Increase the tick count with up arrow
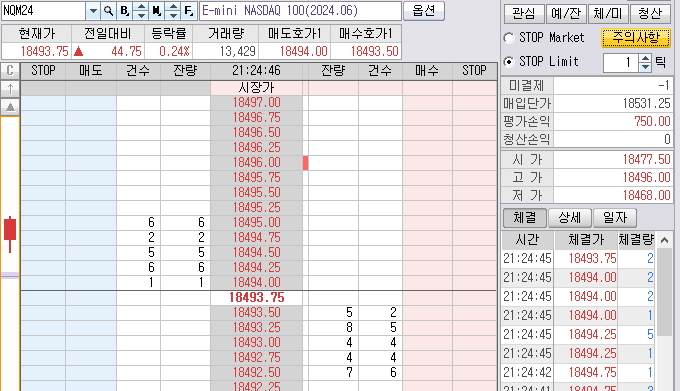This screenshot has height=391, width=680. tap(646, 59)
